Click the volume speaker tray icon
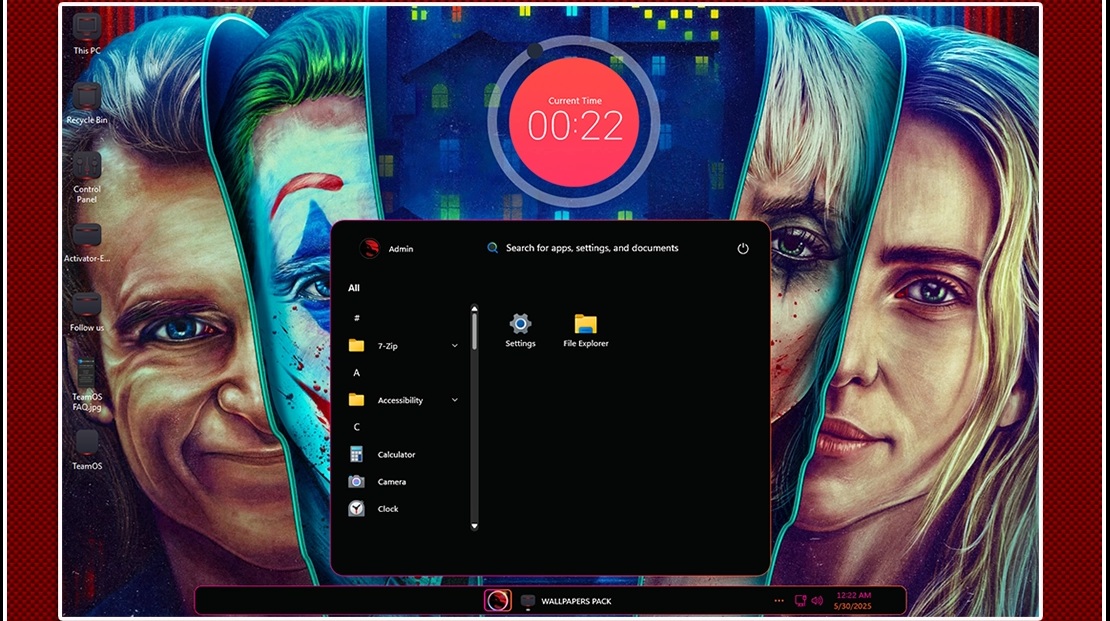The image size is (1110, 621). pyautogui.click(x=817, y=601)
